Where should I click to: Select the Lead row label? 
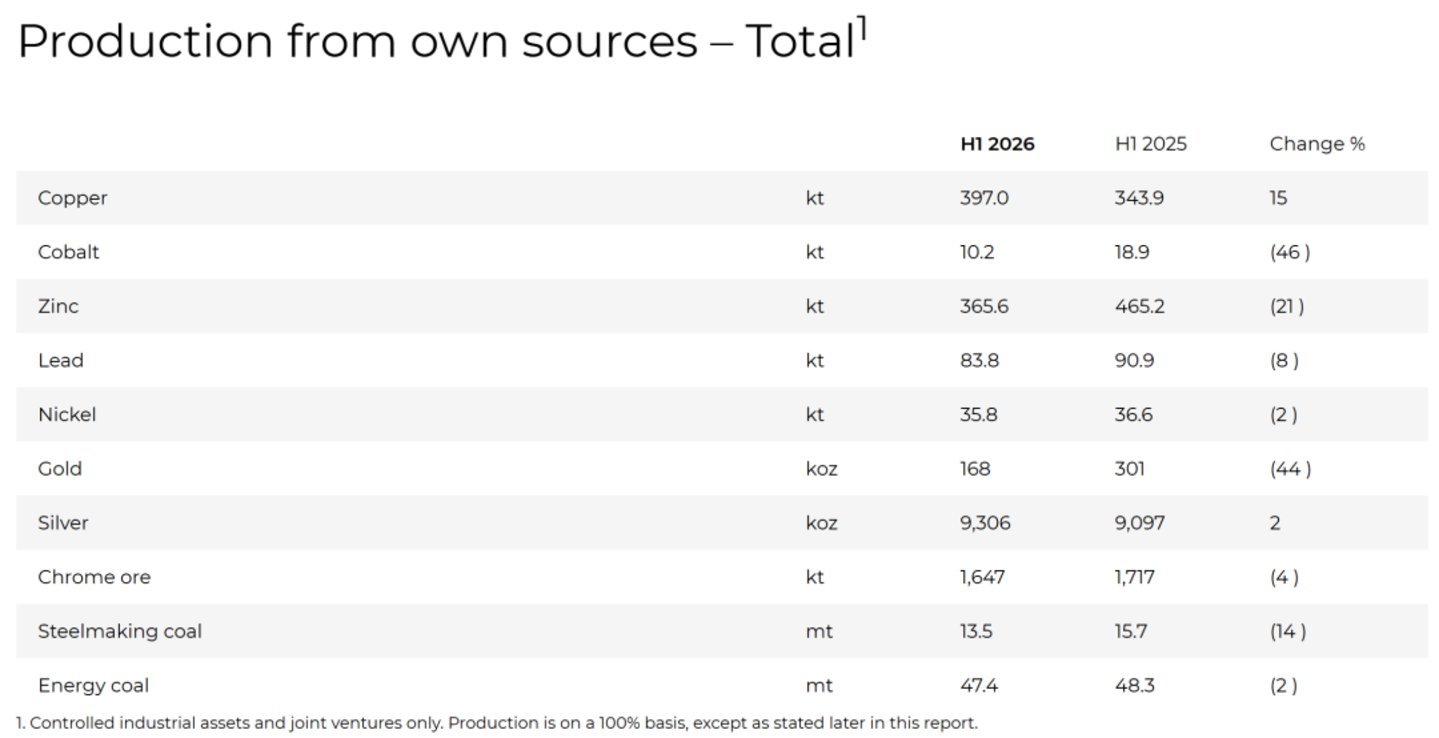point(60,360)
